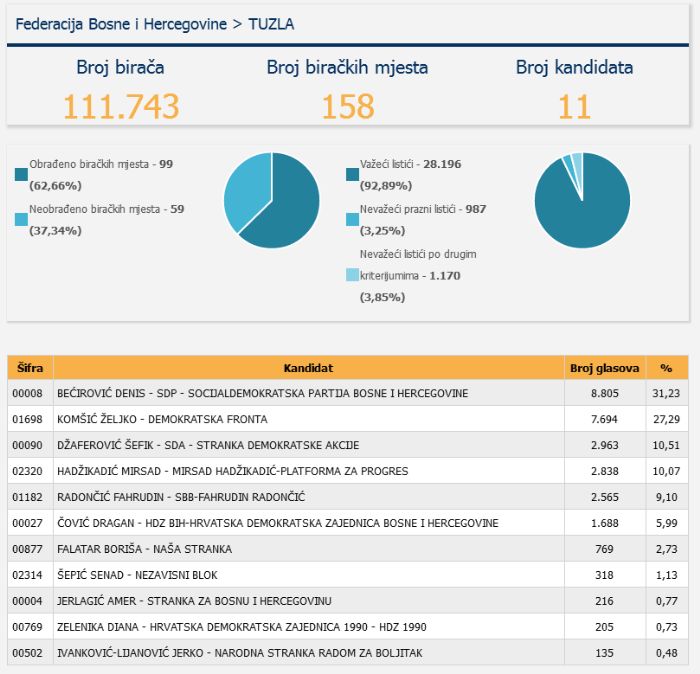
Task: Click candidate code 00090
Action: tap(27, 445)
